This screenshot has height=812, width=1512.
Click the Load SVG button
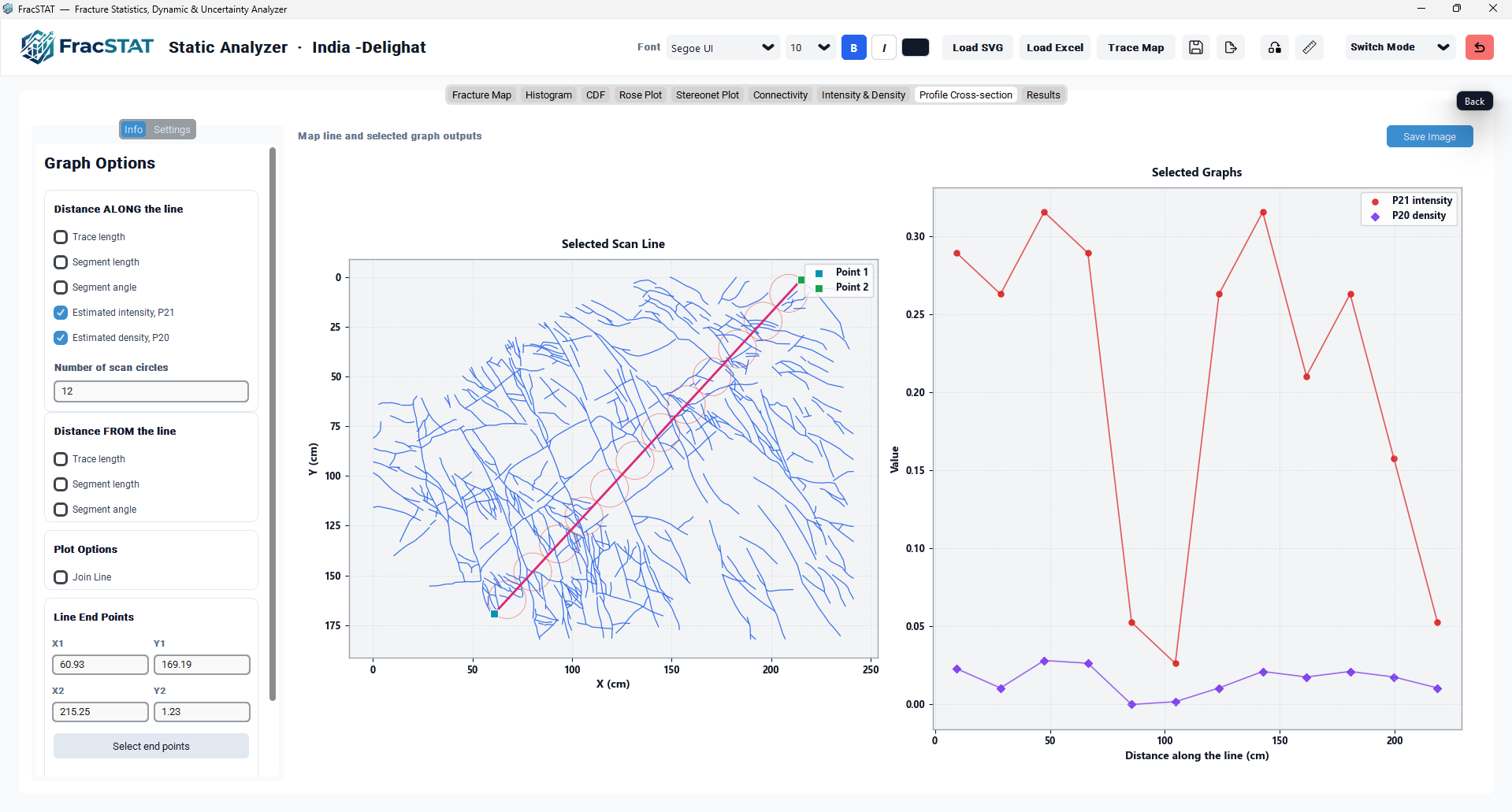[x=978, y=47]
